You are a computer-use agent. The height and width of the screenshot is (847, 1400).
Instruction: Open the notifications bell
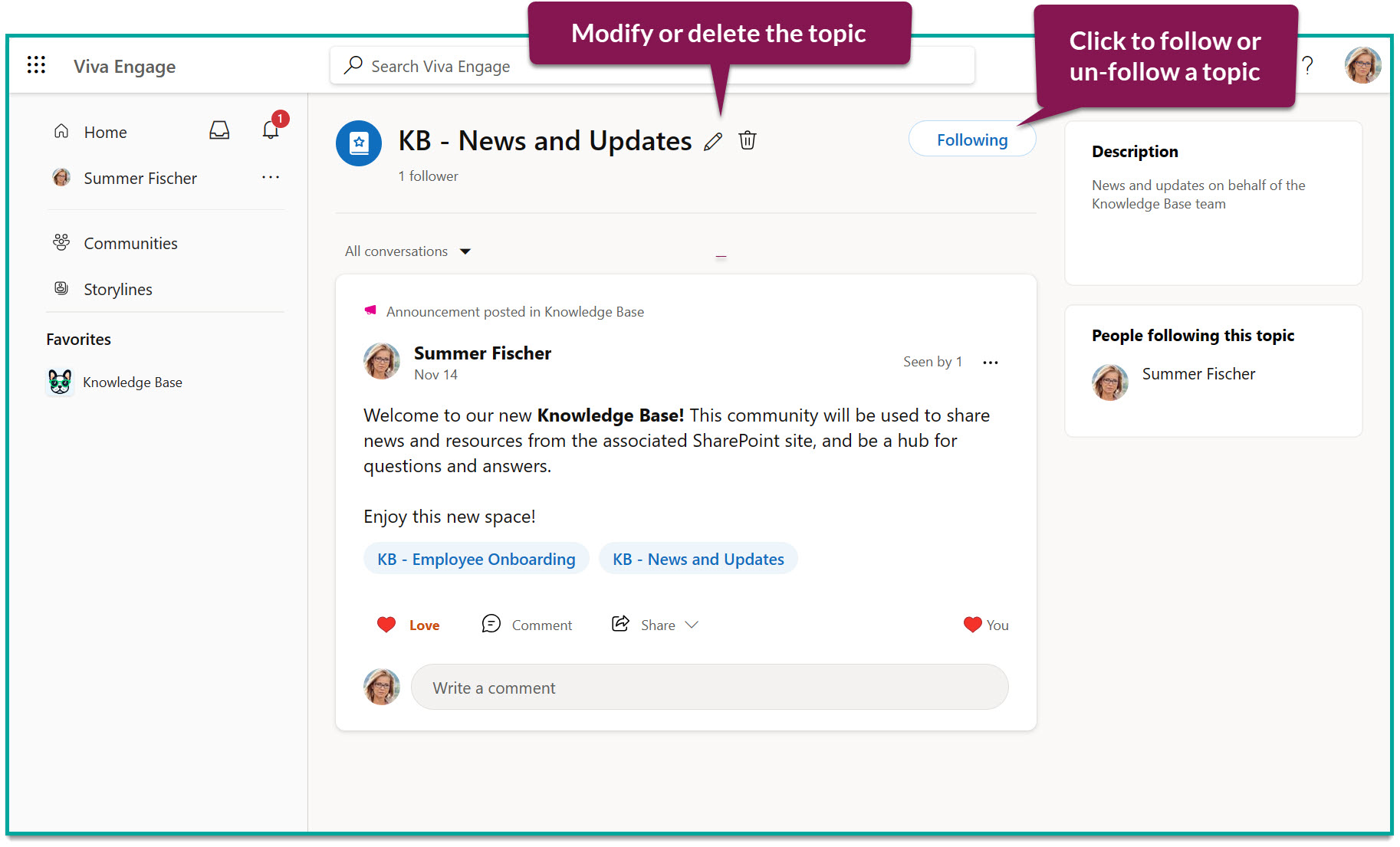tap(270, 131)
